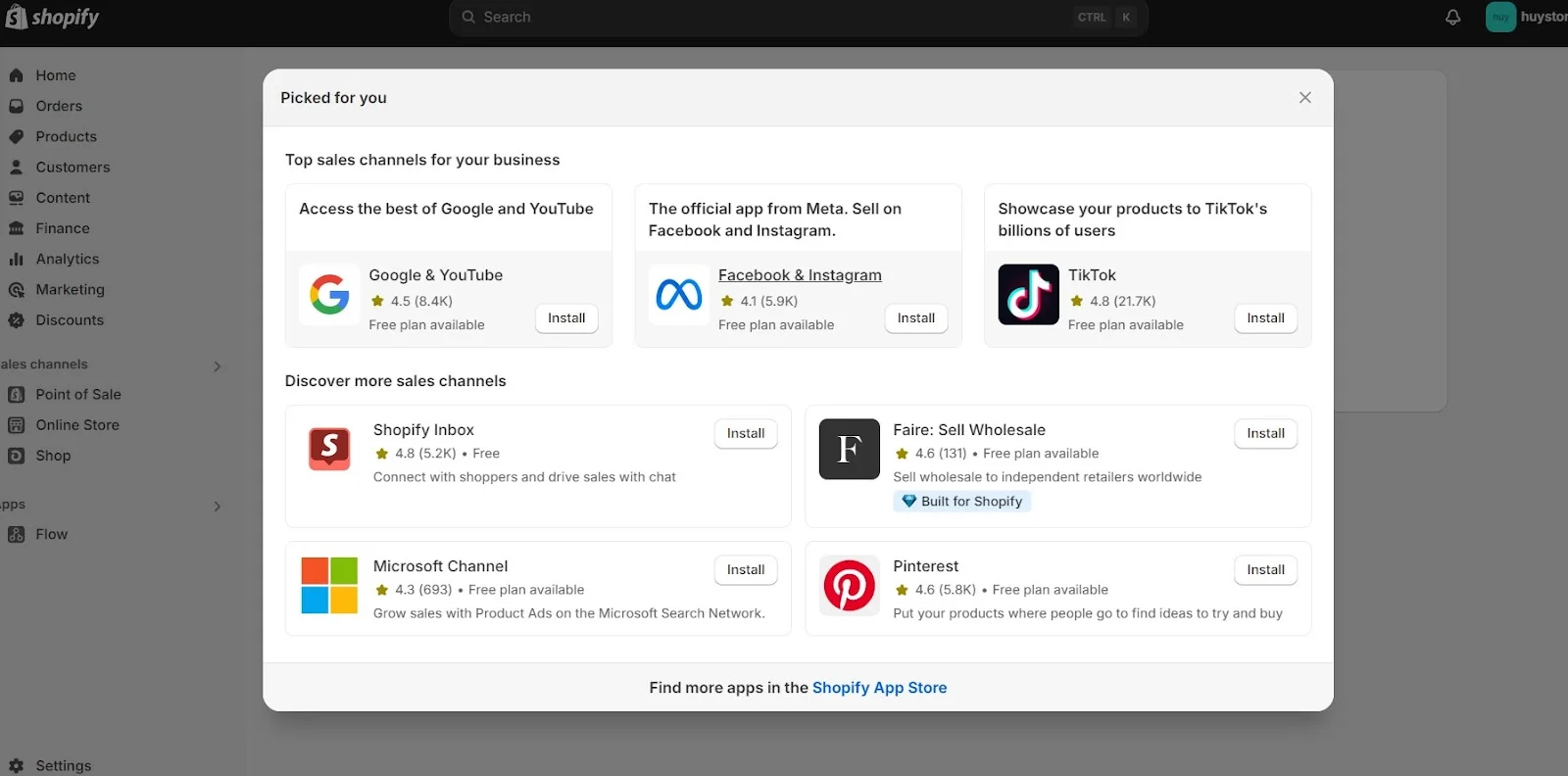This screenshot has width=1568, height=776.
Task: Click the Orders inbox icon in sidebar
Action: 16,106
